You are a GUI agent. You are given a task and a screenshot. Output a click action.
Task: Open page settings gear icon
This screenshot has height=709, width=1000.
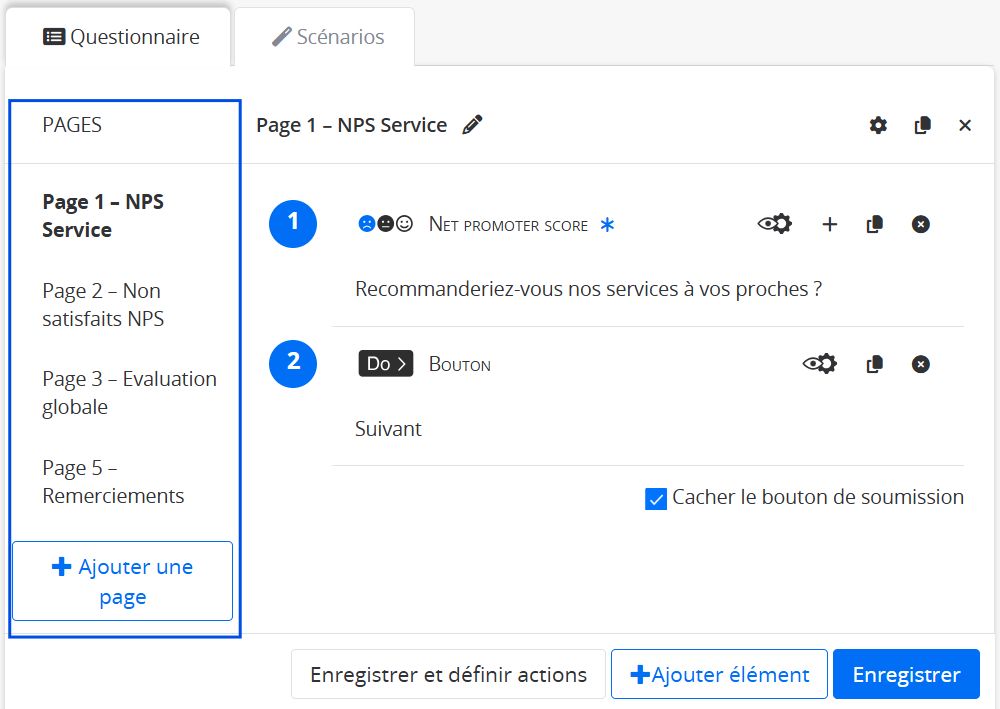coord(878,125)
